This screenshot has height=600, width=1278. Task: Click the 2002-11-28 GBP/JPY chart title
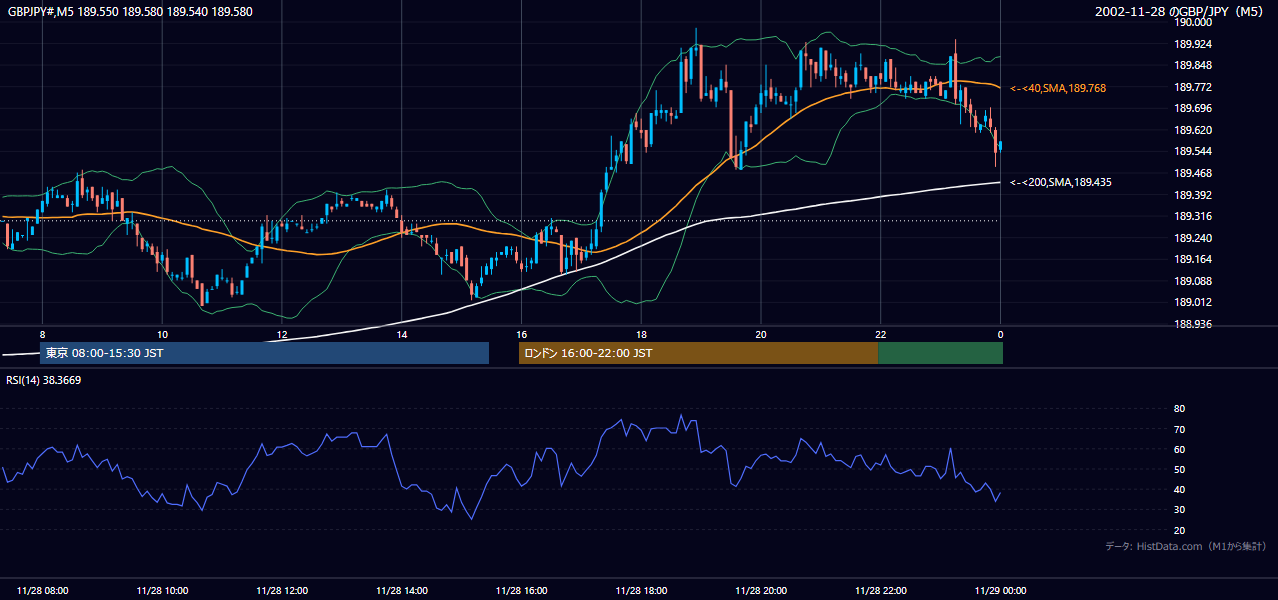tap(1180, 12)
